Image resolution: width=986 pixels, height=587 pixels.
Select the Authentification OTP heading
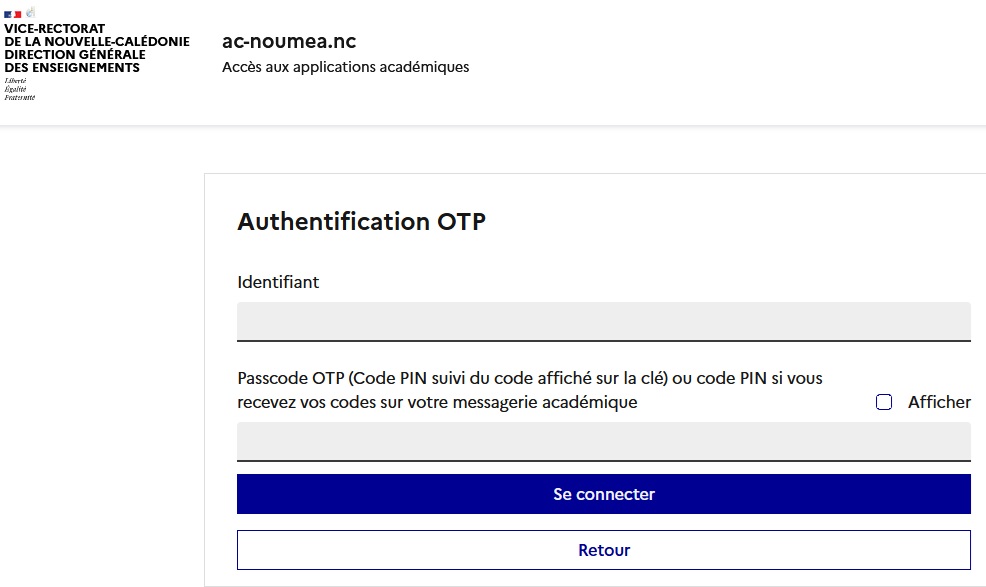tap(361, 222)
